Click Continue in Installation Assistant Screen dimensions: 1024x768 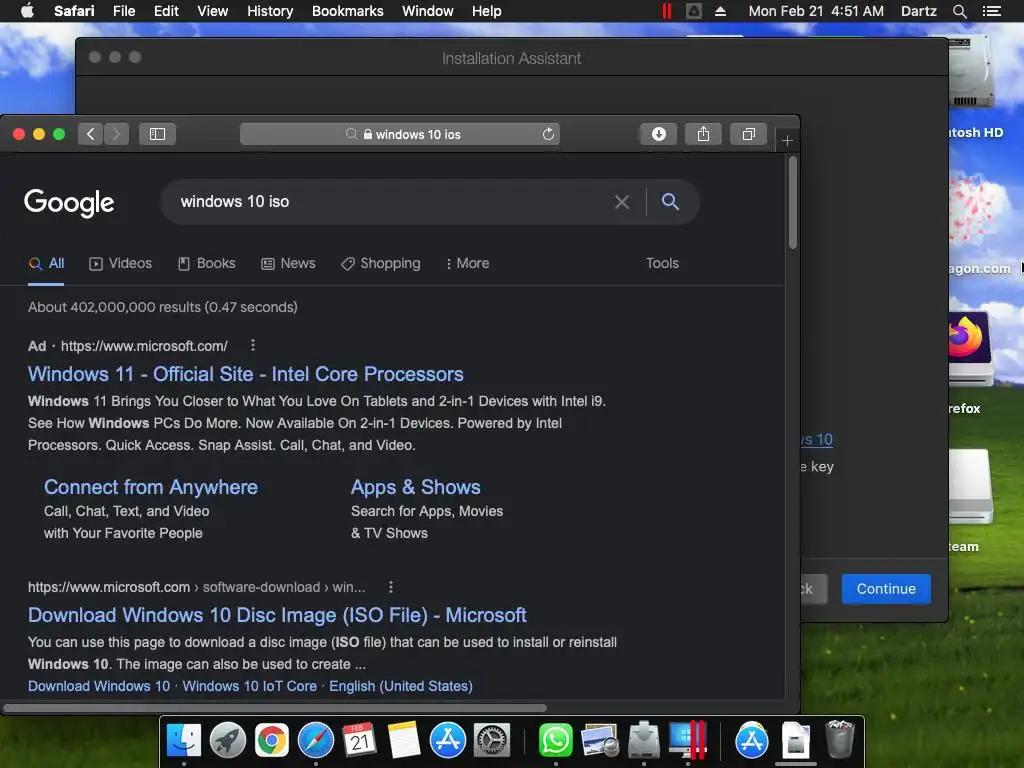coord(886,588)
